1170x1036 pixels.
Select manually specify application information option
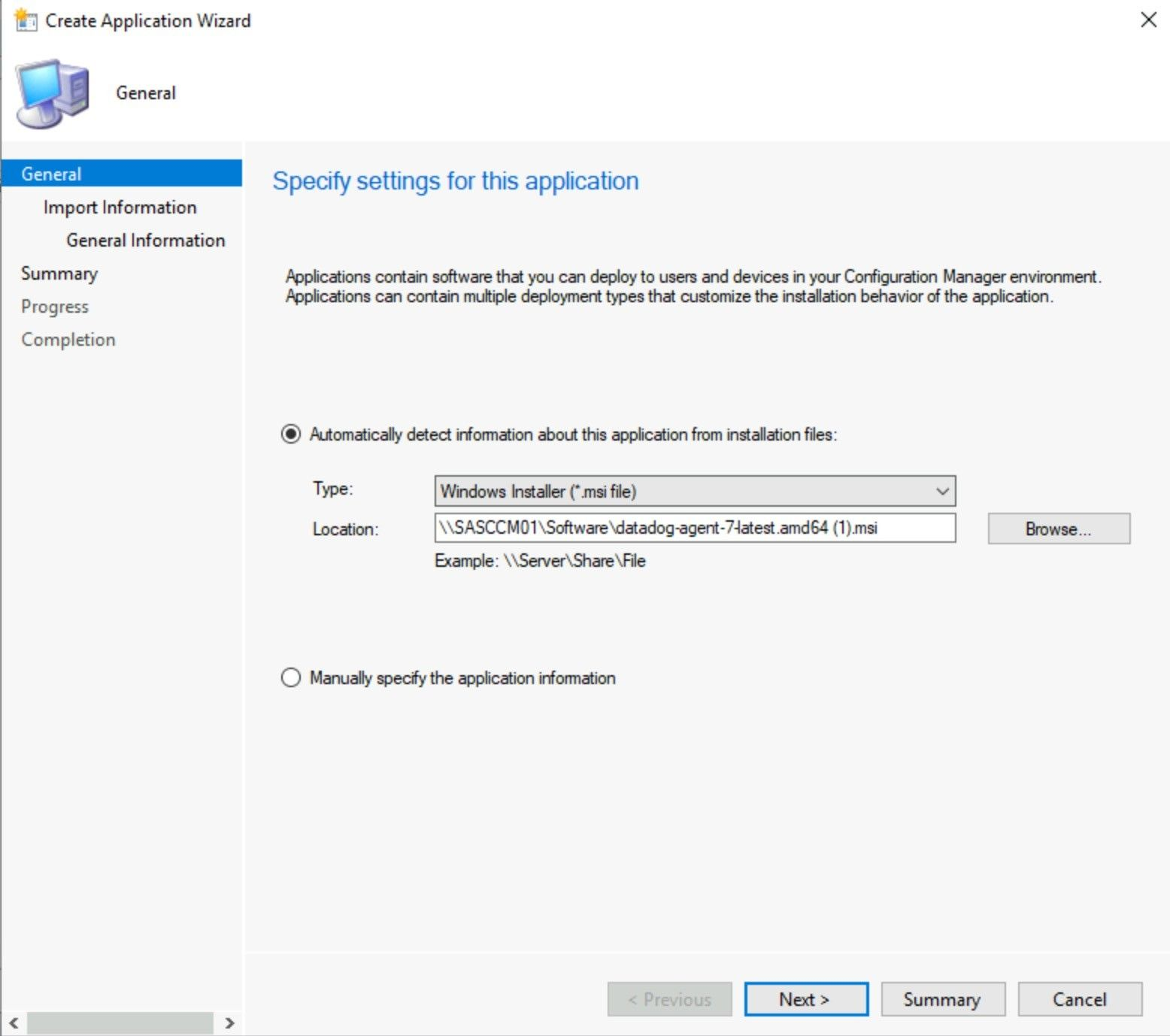[x=291, y=678]
